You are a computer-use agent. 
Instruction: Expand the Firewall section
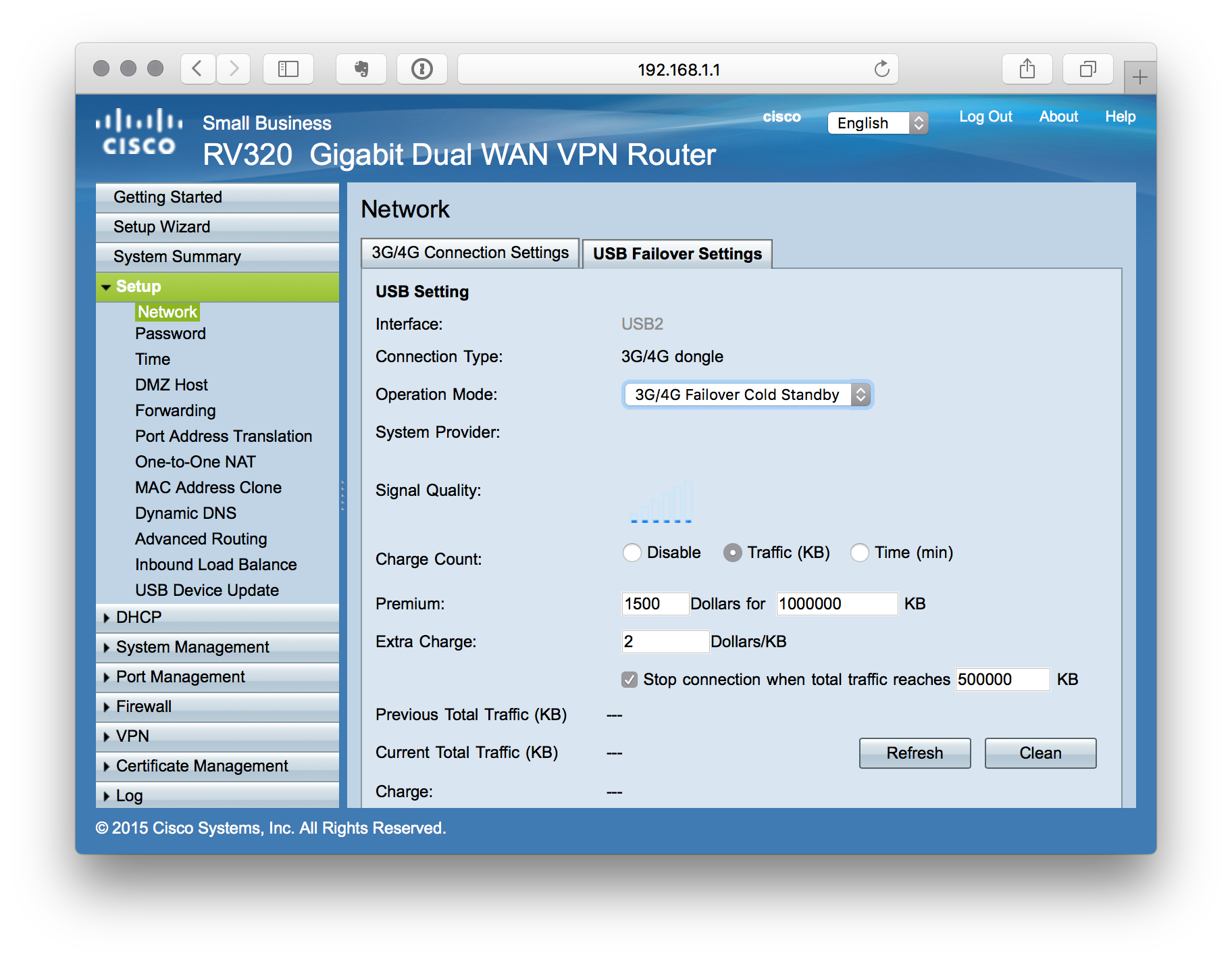[x=217, y=707]
